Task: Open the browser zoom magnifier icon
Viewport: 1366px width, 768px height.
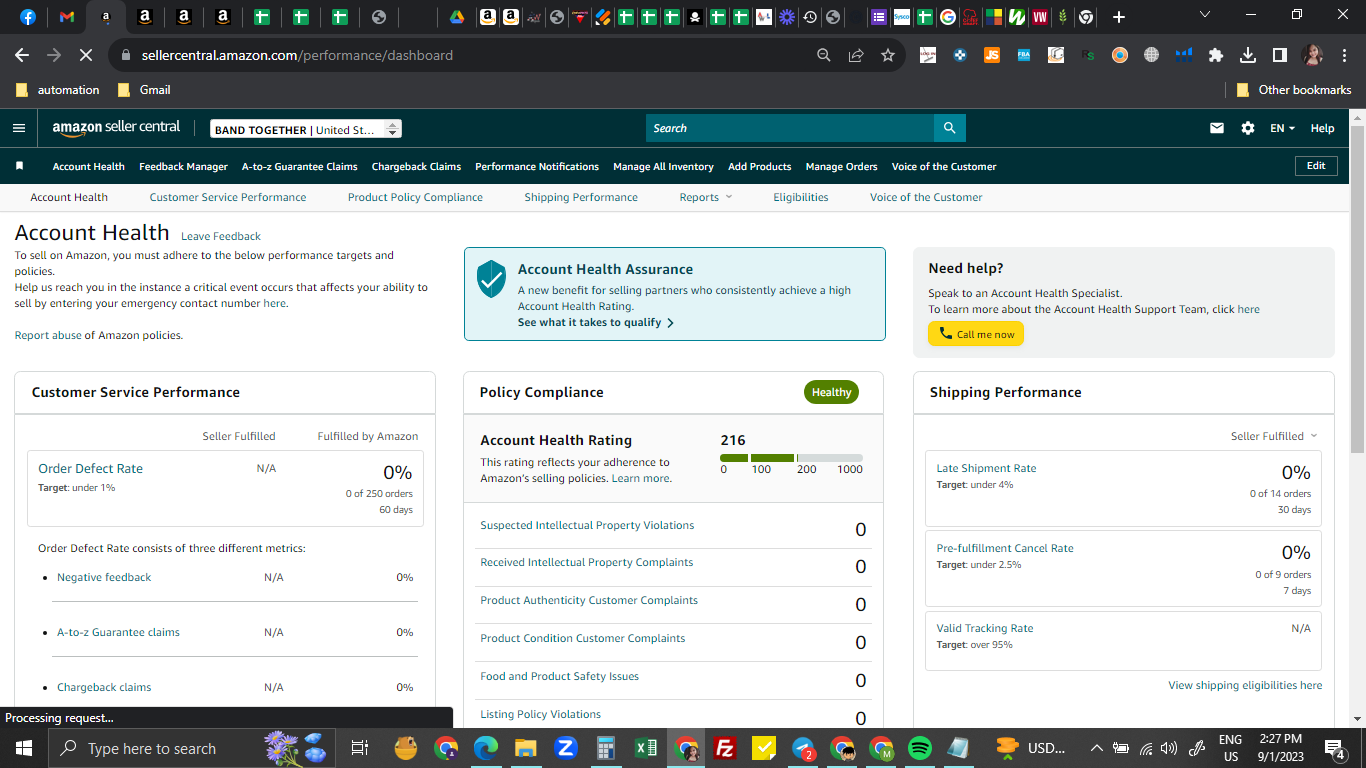Action: tap(824, 55)
